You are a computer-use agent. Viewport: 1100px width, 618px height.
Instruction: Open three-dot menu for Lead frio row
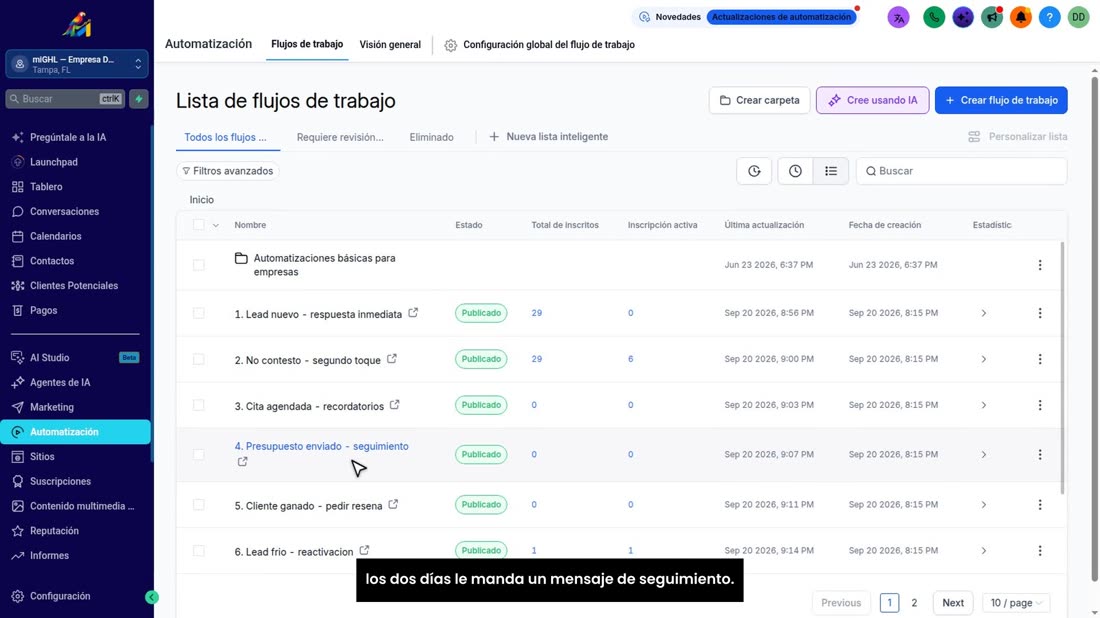click(x=1040, y=551)
